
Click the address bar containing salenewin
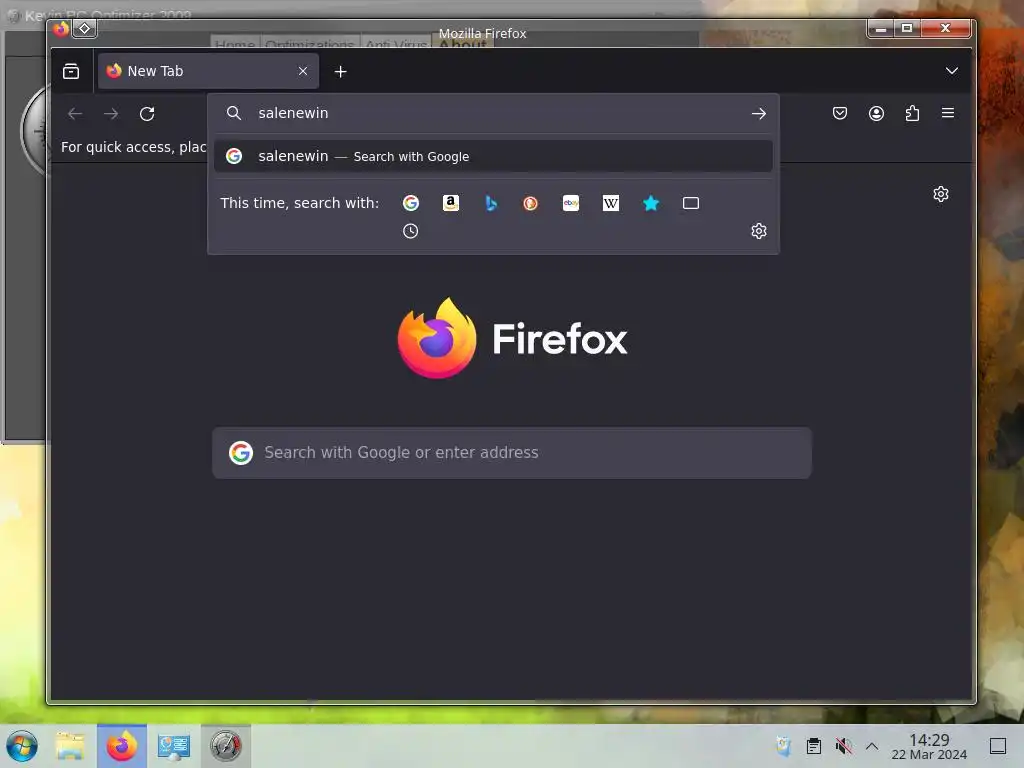493,113
